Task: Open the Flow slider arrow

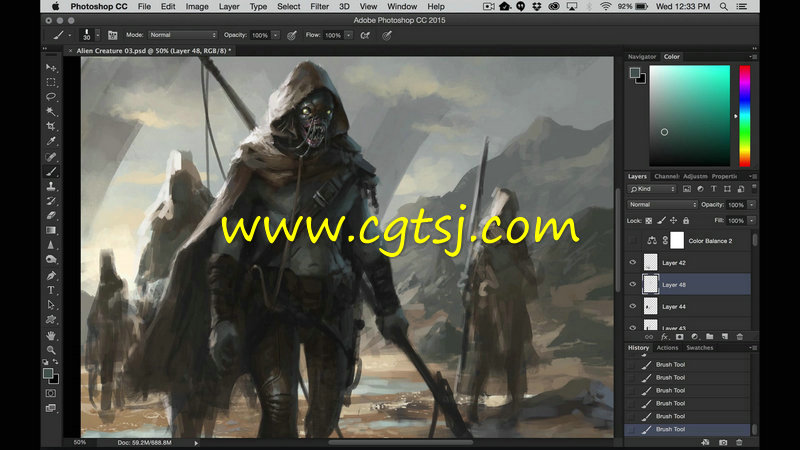Action: coord(348,35)
